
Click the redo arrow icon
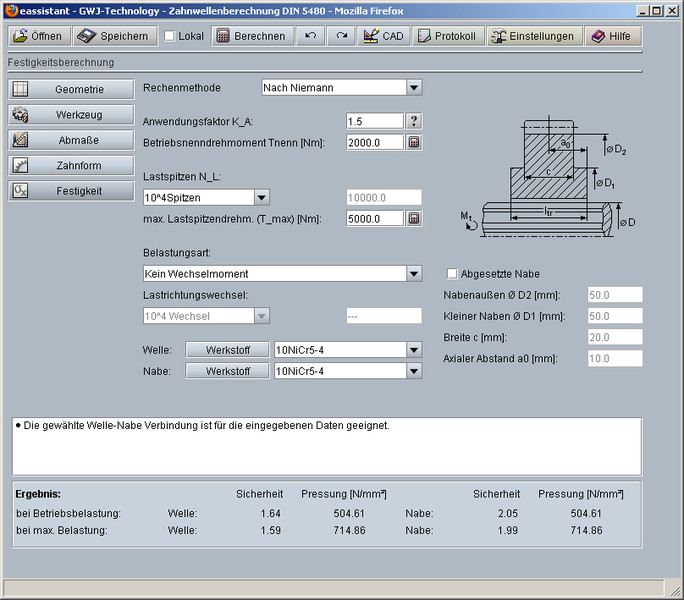(x=341, y=36)
